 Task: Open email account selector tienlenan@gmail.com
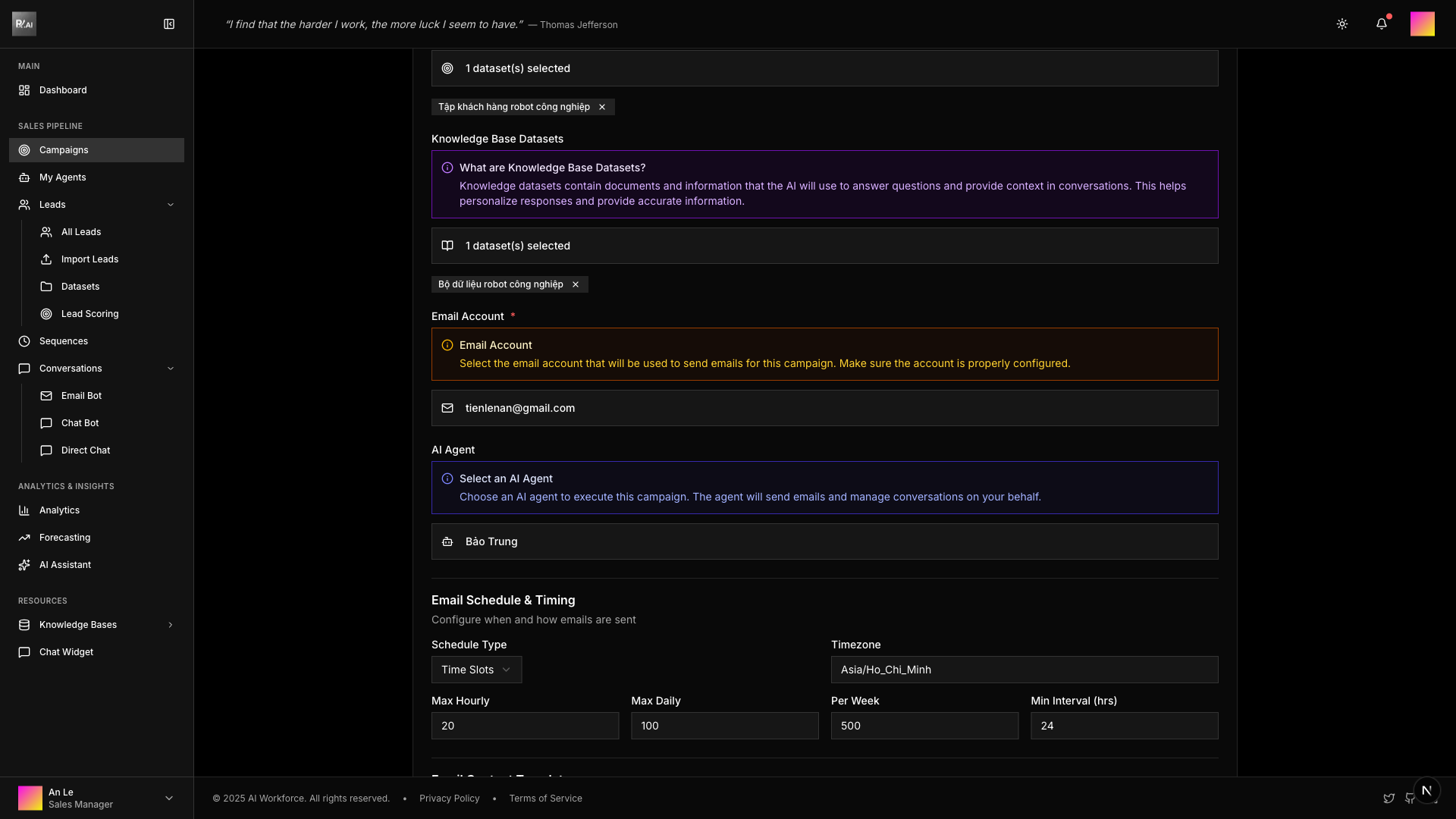tap(824, 408)
